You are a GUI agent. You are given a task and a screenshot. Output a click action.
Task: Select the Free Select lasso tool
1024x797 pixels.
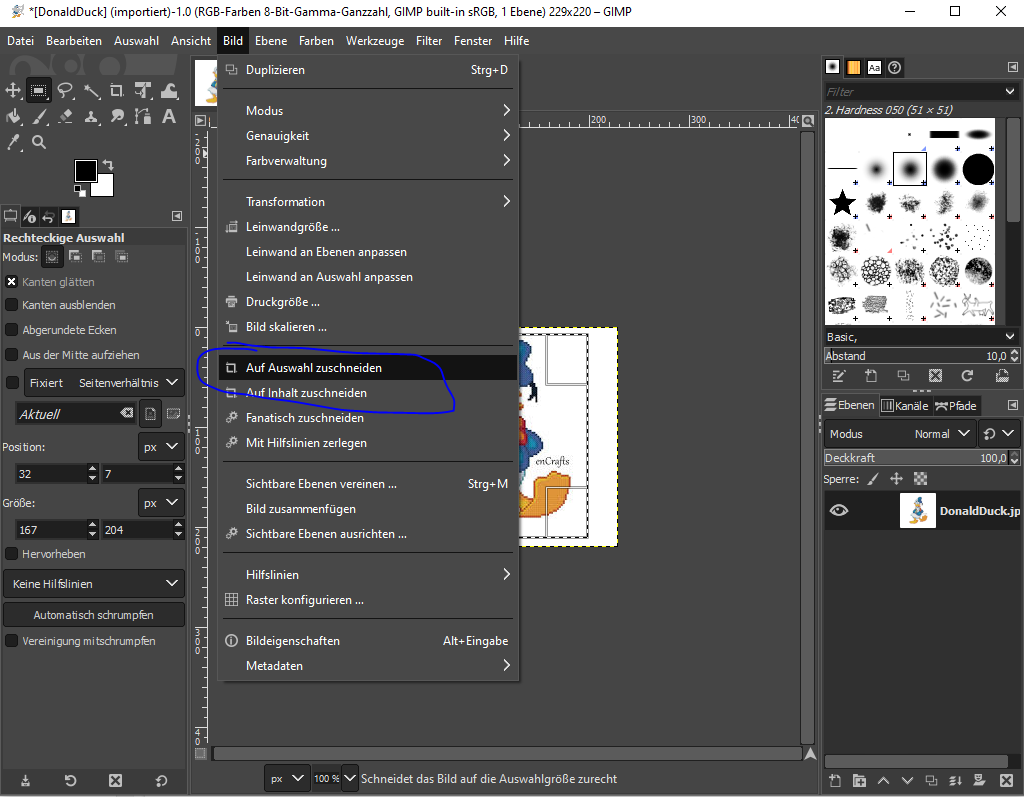pyautogui.click(x=65, y=91)
